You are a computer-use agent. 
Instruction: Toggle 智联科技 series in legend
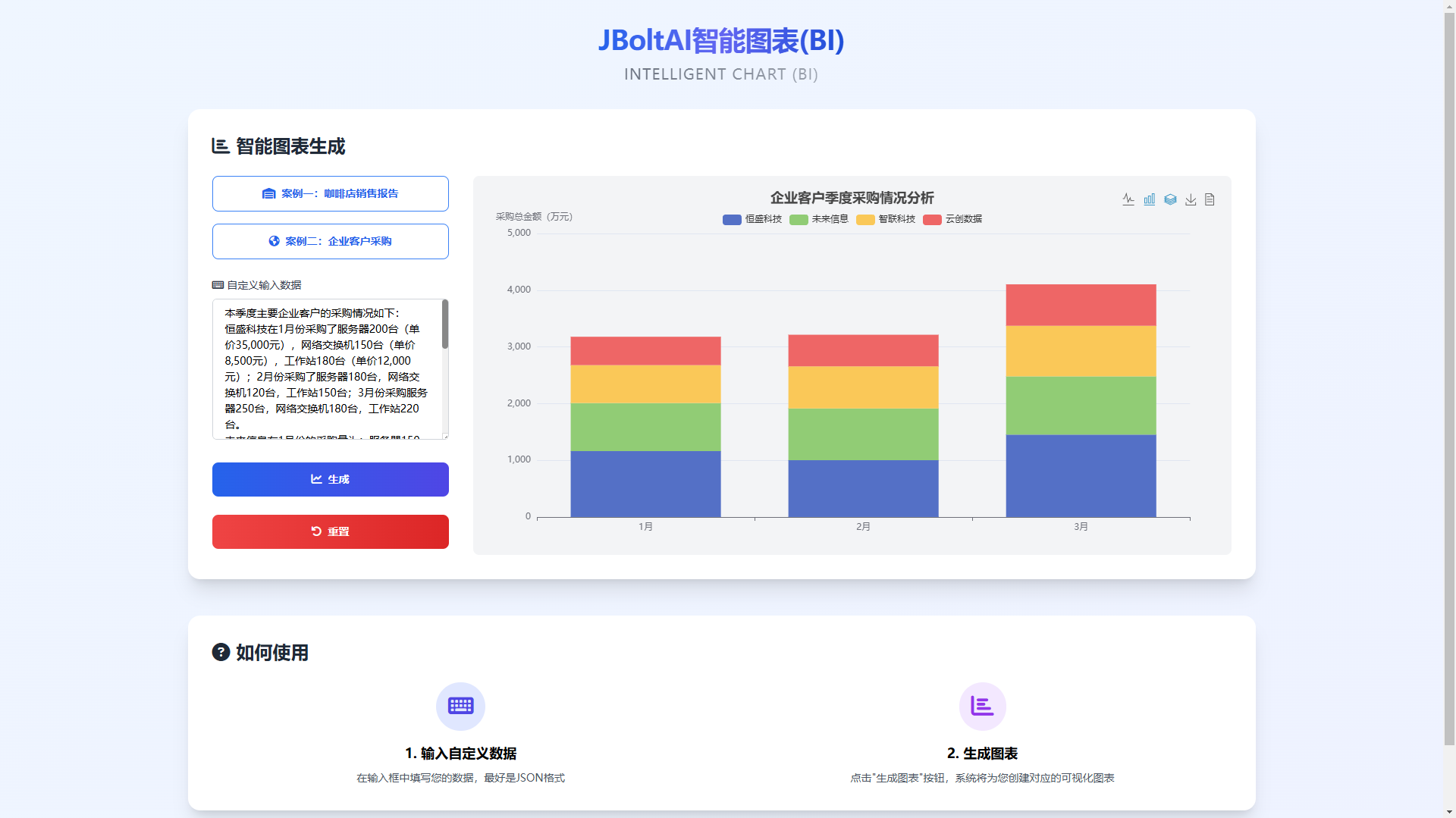pyautogui.click(x=886, y=219)
